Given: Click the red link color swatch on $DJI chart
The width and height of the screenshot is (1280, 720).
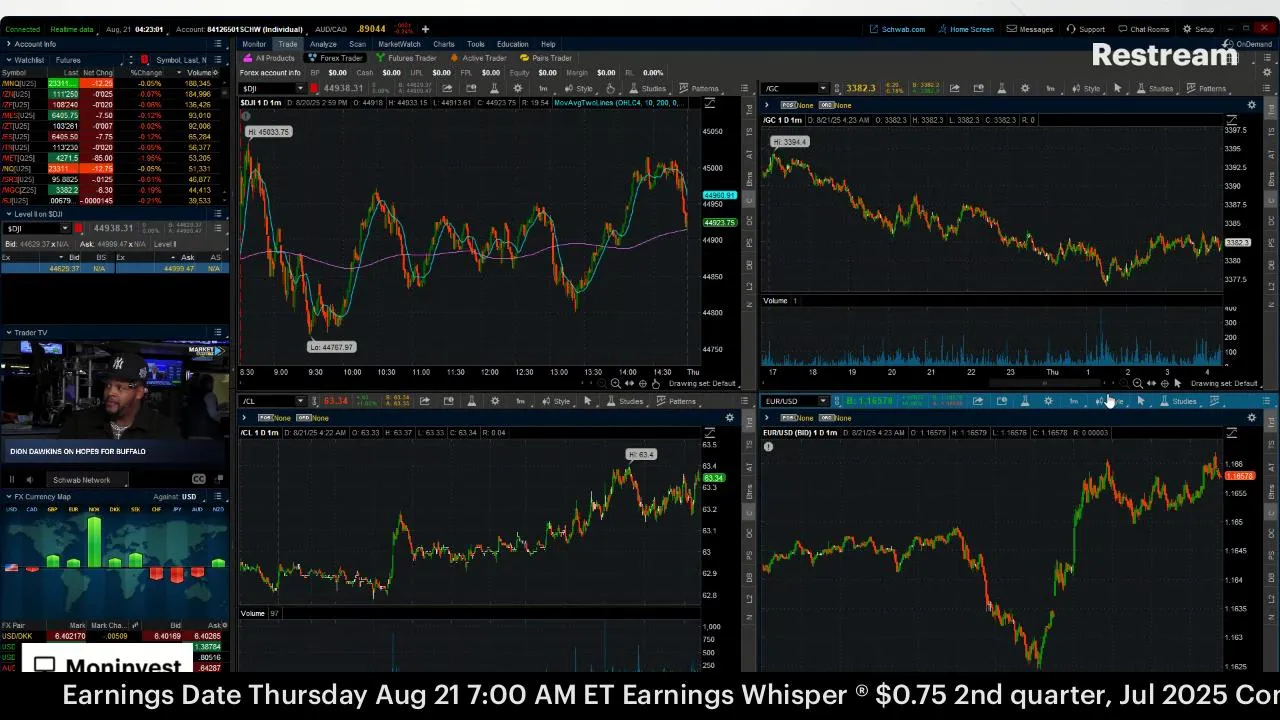Looking at the screenshot, I should point(313,88).
